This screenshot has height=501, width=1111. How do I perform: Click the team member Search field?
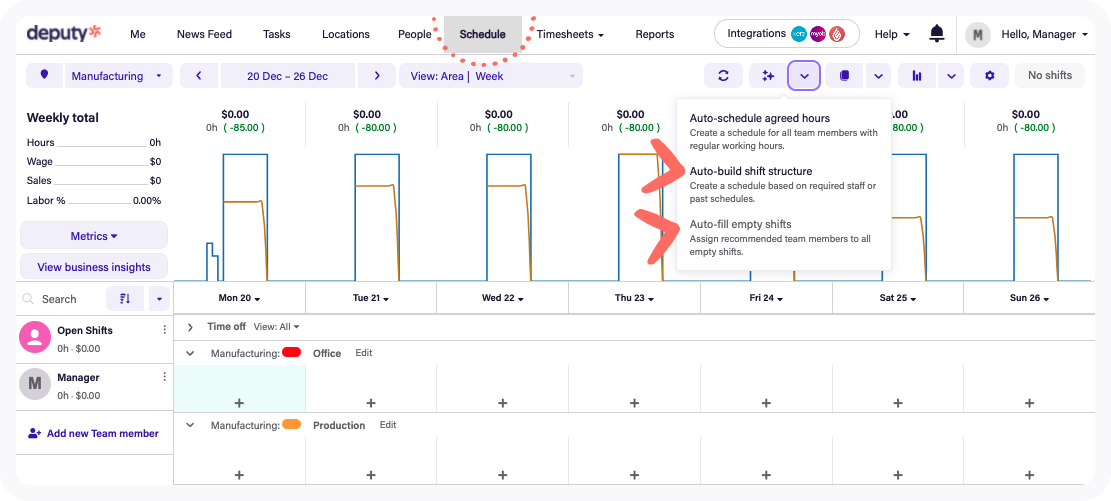coord(66,299)
